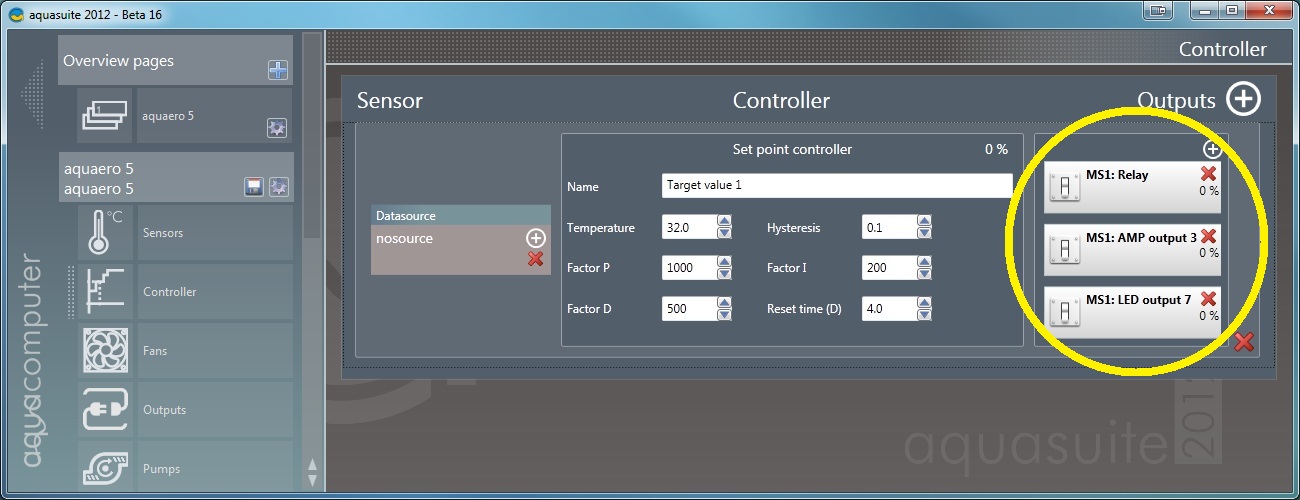Click the Name field containing Target value 1
The height and width of the screenshot is (500, 1300).
coord(836,186)
